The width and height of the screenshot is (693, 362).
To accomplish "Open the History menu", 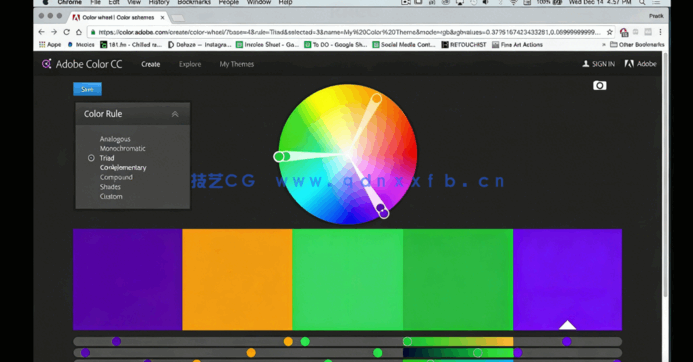I will tap(159, 2).
